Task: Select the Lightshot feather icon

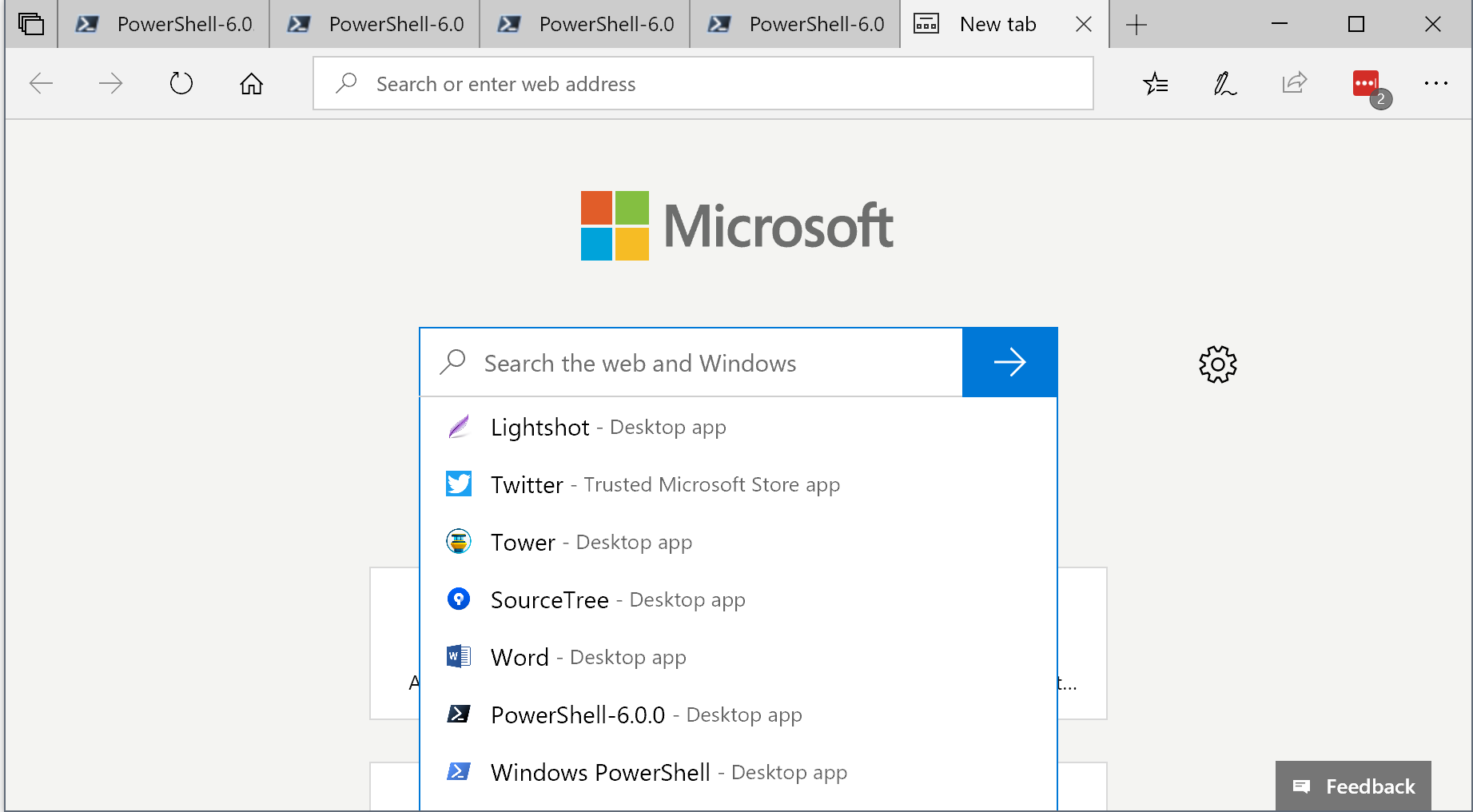Action: click(x=459, y=427)
